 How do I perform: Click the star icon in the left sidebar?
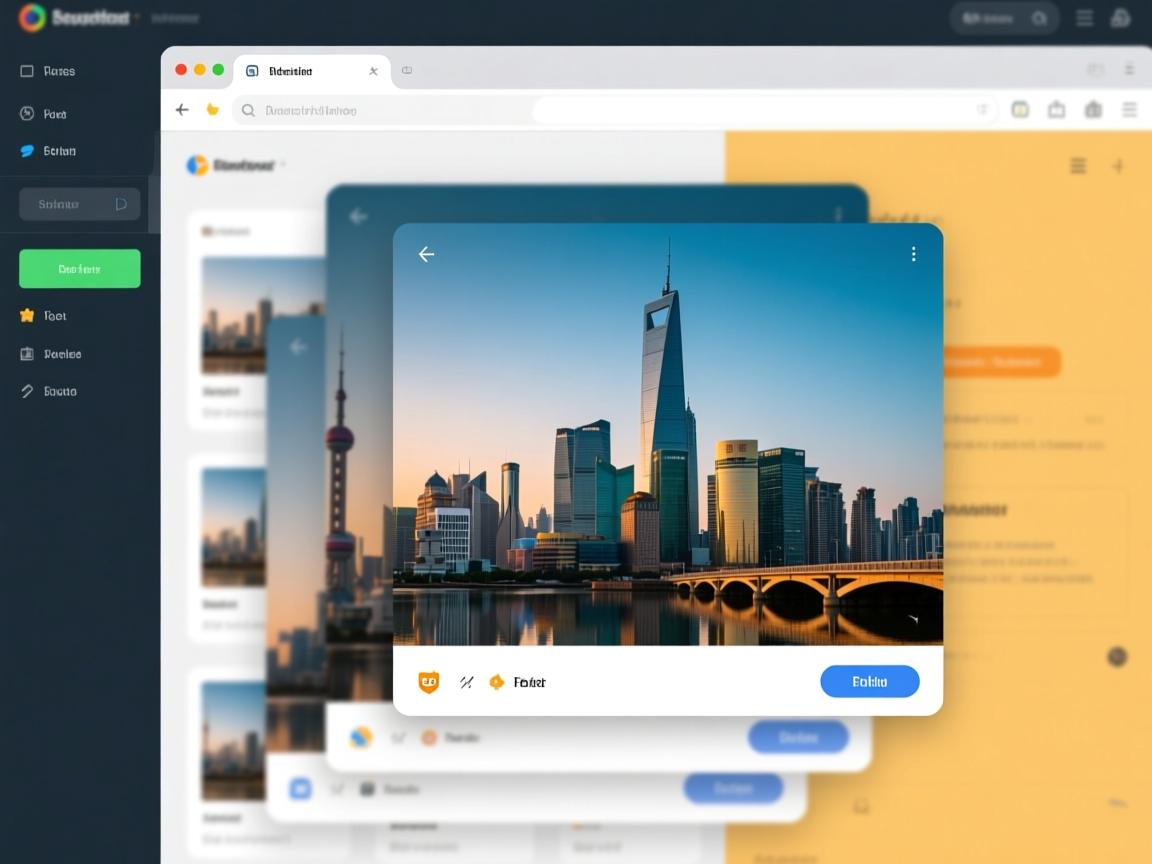(27, 316)
